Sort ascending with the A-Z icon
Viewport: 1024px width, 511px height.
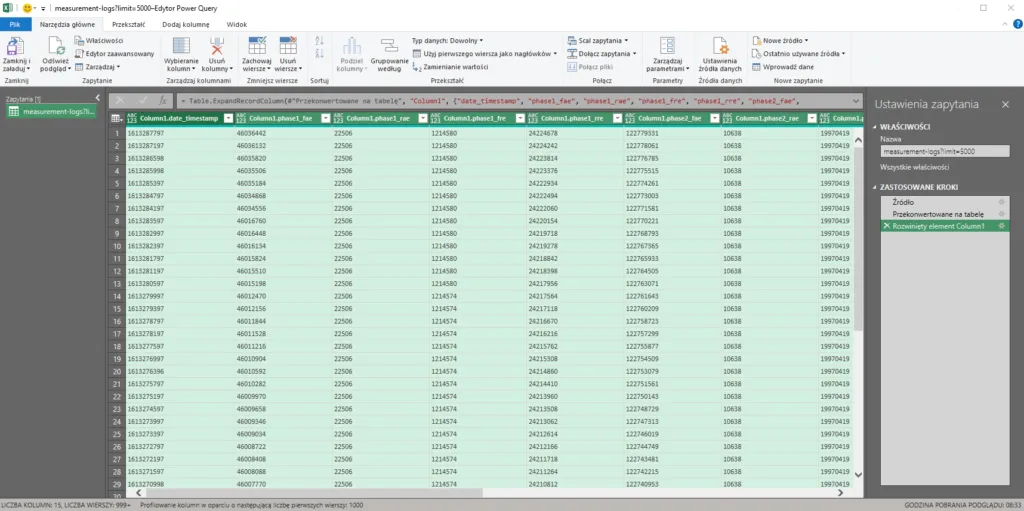coord(319,41)
